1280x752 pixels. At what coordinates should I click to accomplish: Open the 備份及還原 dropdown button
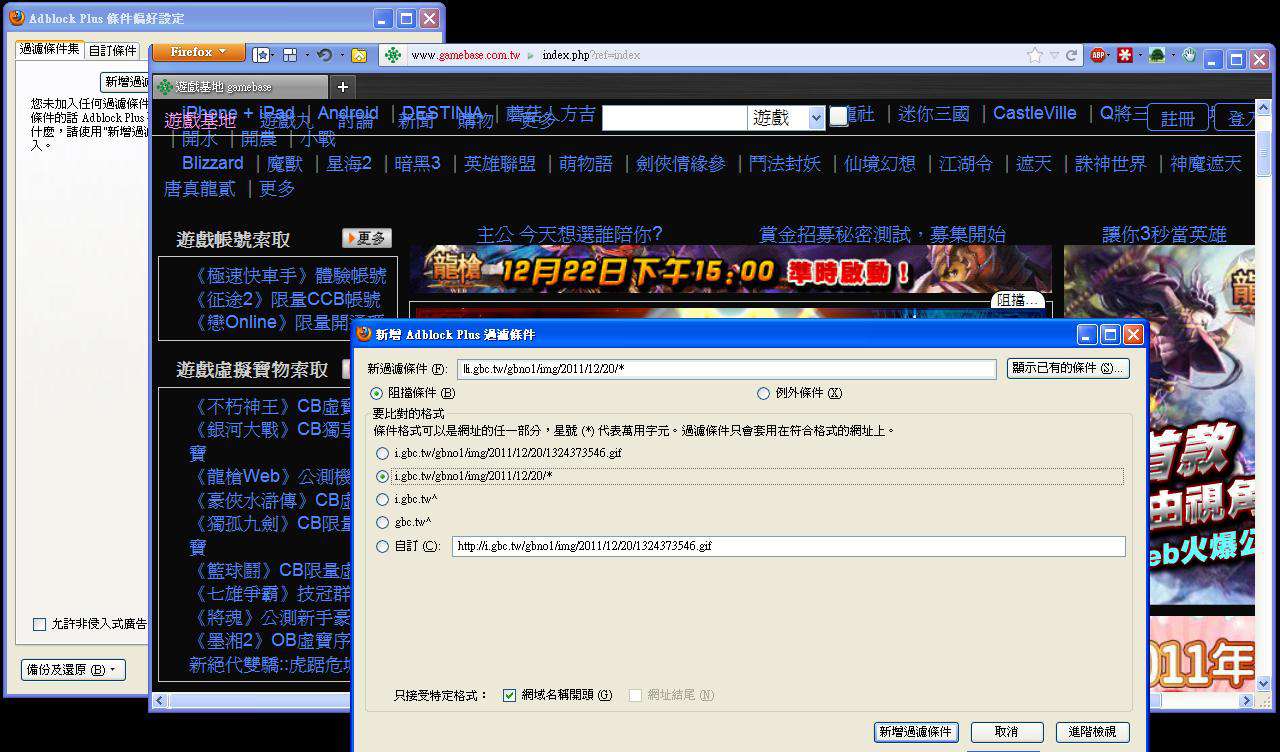73,669
